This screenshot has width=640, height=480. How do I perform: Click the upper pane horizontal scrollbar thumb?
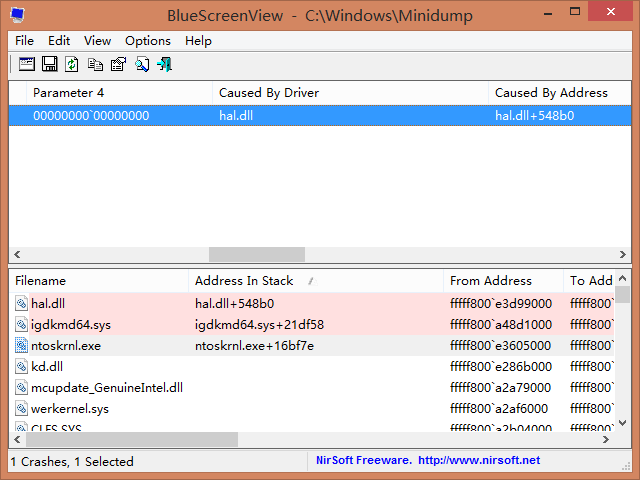[x=256, y=254]
